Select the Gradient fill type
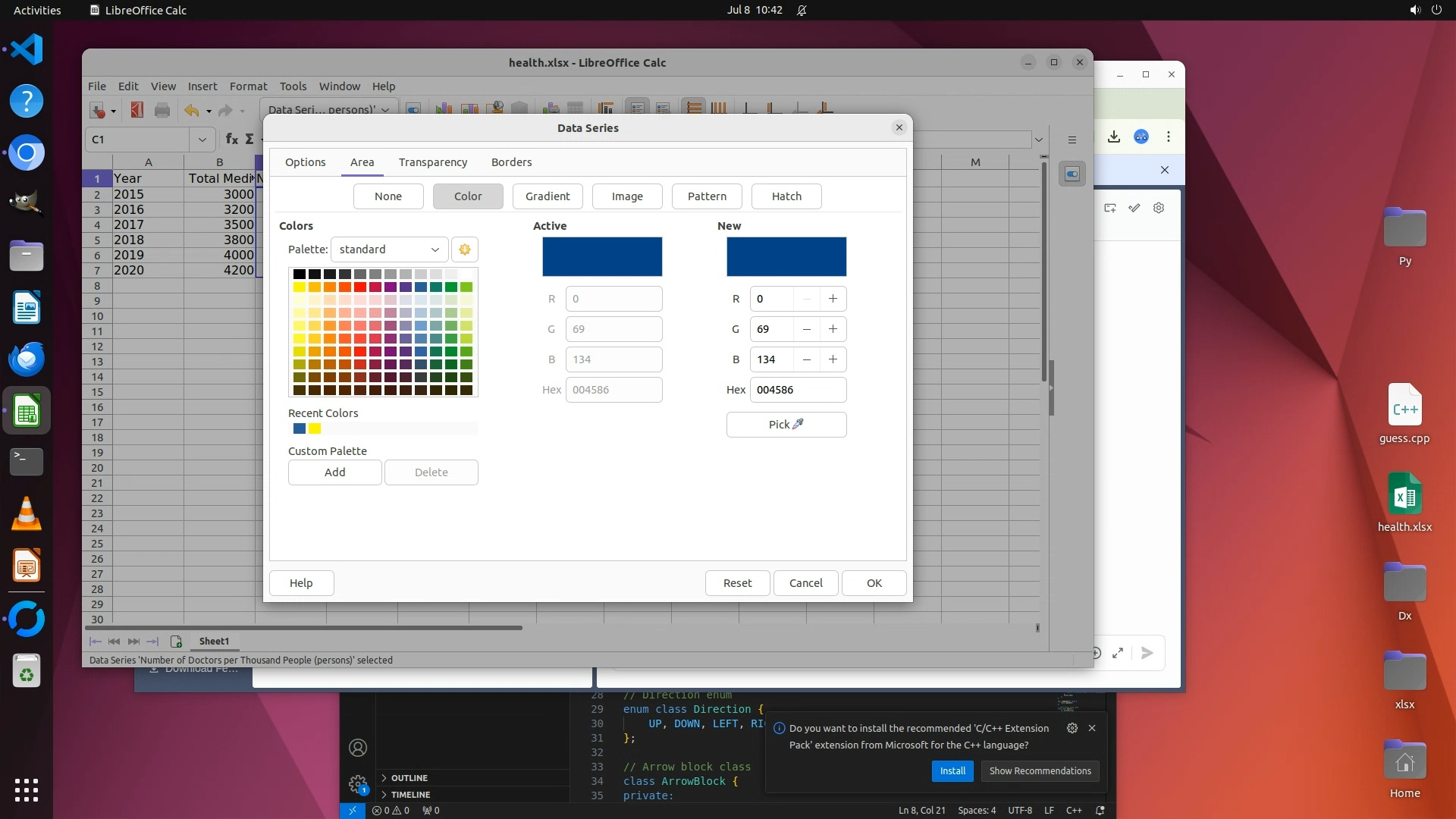Screen dimensions: 1456x819 547,196
